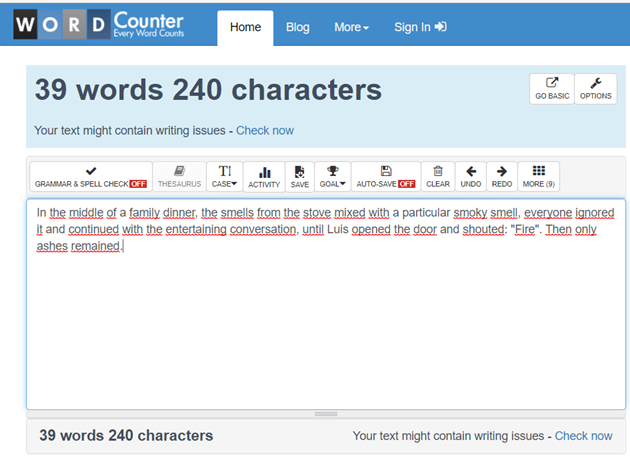Click the large 39 words 240 characters heading
The width and height of the screenshot is (630, 457).
pyautogui.click(x=208, y=89)
